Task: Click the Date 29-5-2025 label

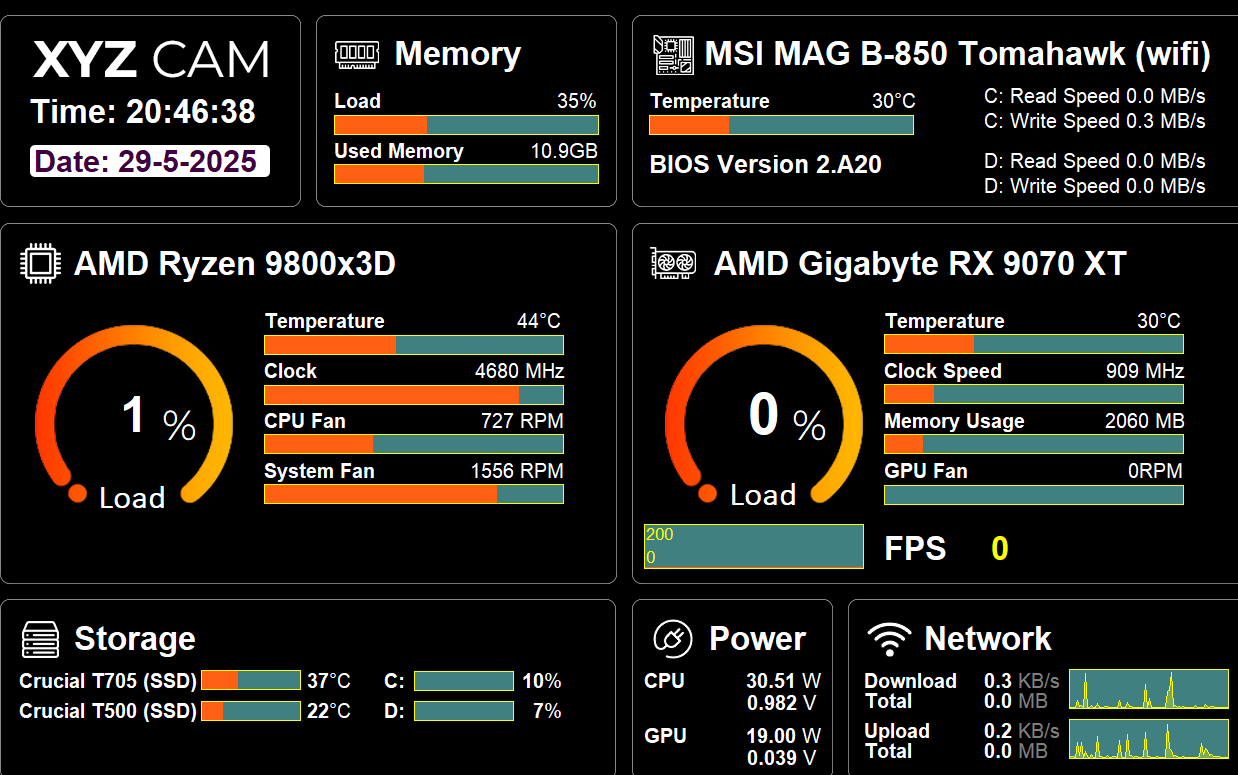Action: point(150,162)
